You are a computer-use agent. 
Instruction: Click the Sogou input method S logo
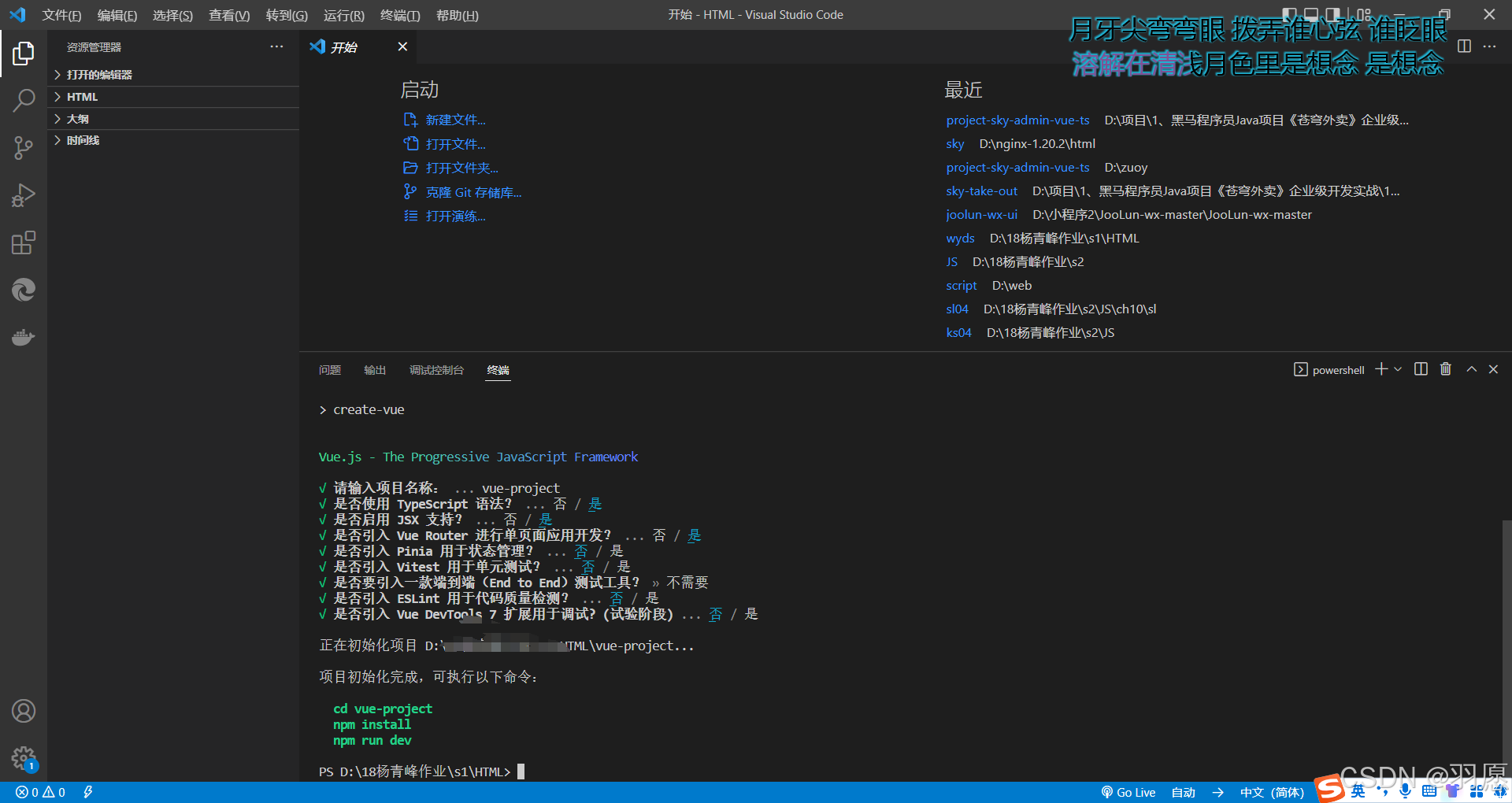coord(1330,788)
